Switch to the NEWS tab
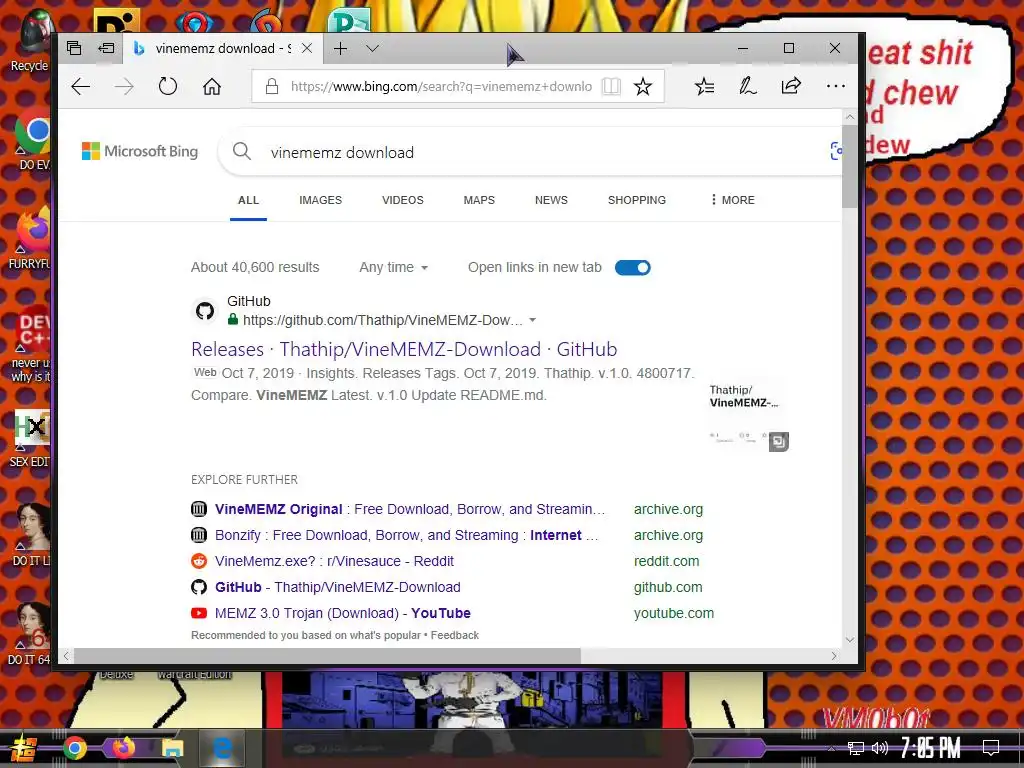 pos(551,200)
